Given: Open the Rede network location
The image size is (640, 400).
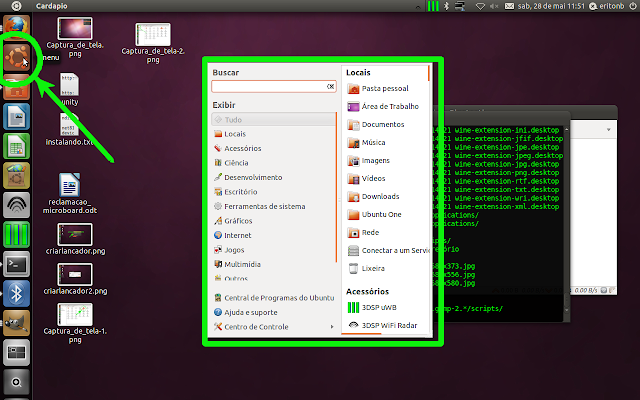Looking at the screenshot, I should [x=386, y=232].
